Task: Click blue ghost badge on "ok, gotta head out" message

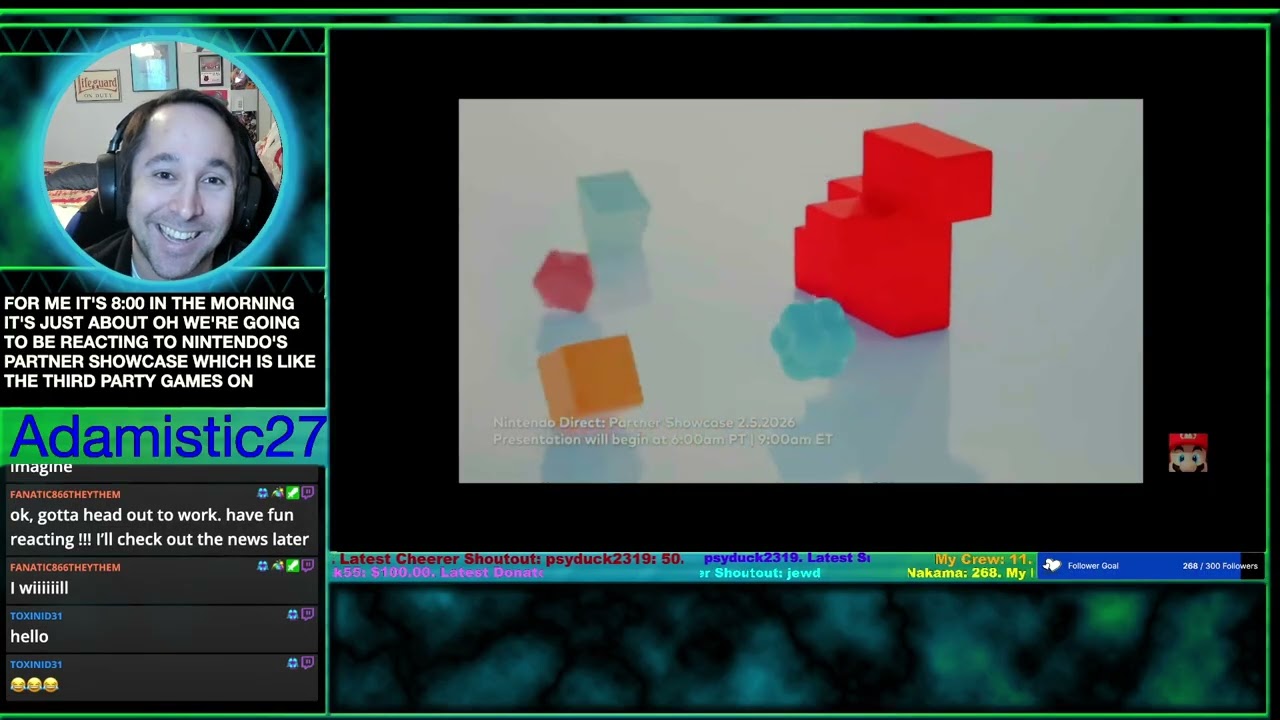Action: click(263, 493)
